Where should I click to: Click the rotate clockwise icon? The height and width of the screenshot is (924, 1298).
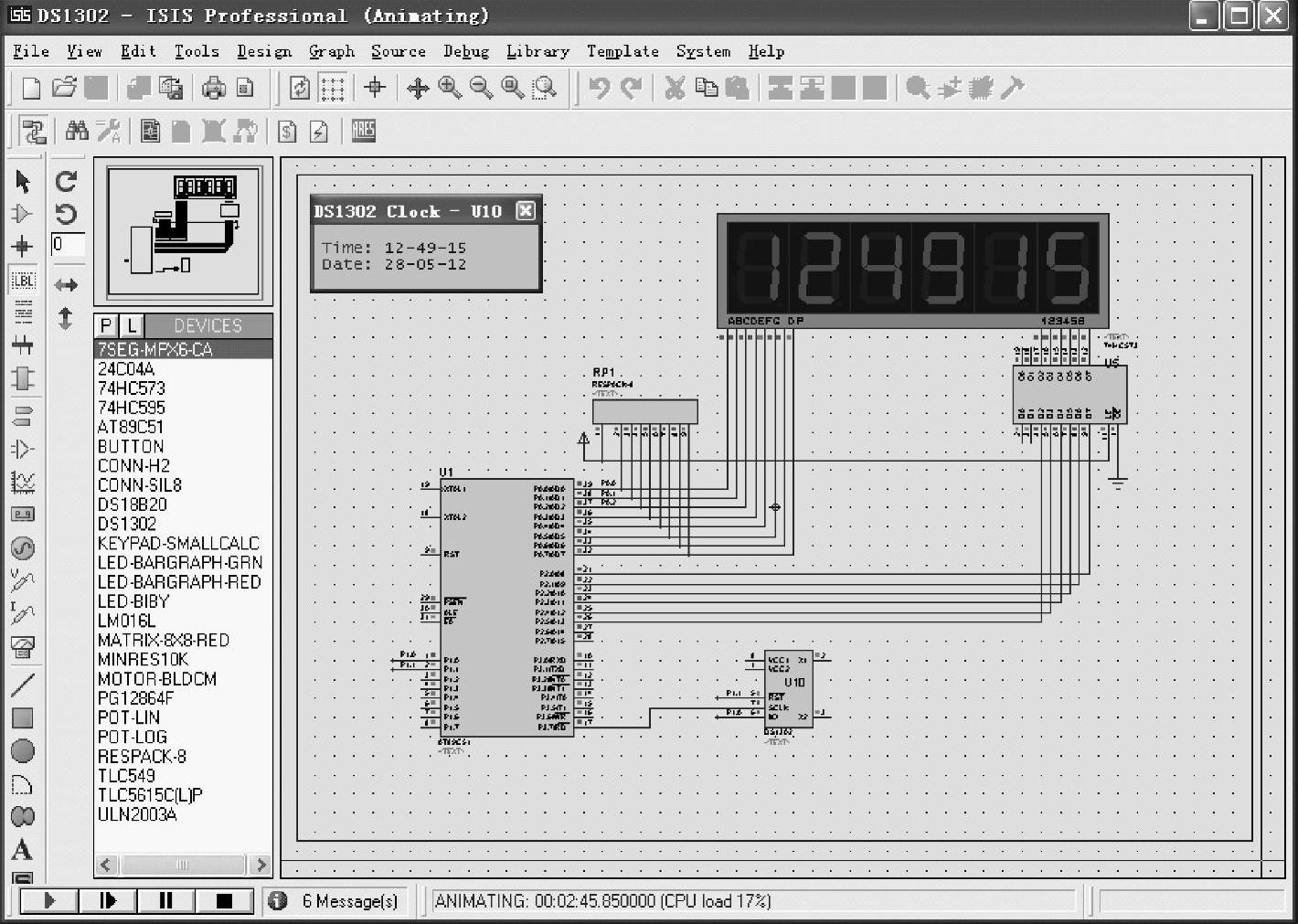[66, 182]
